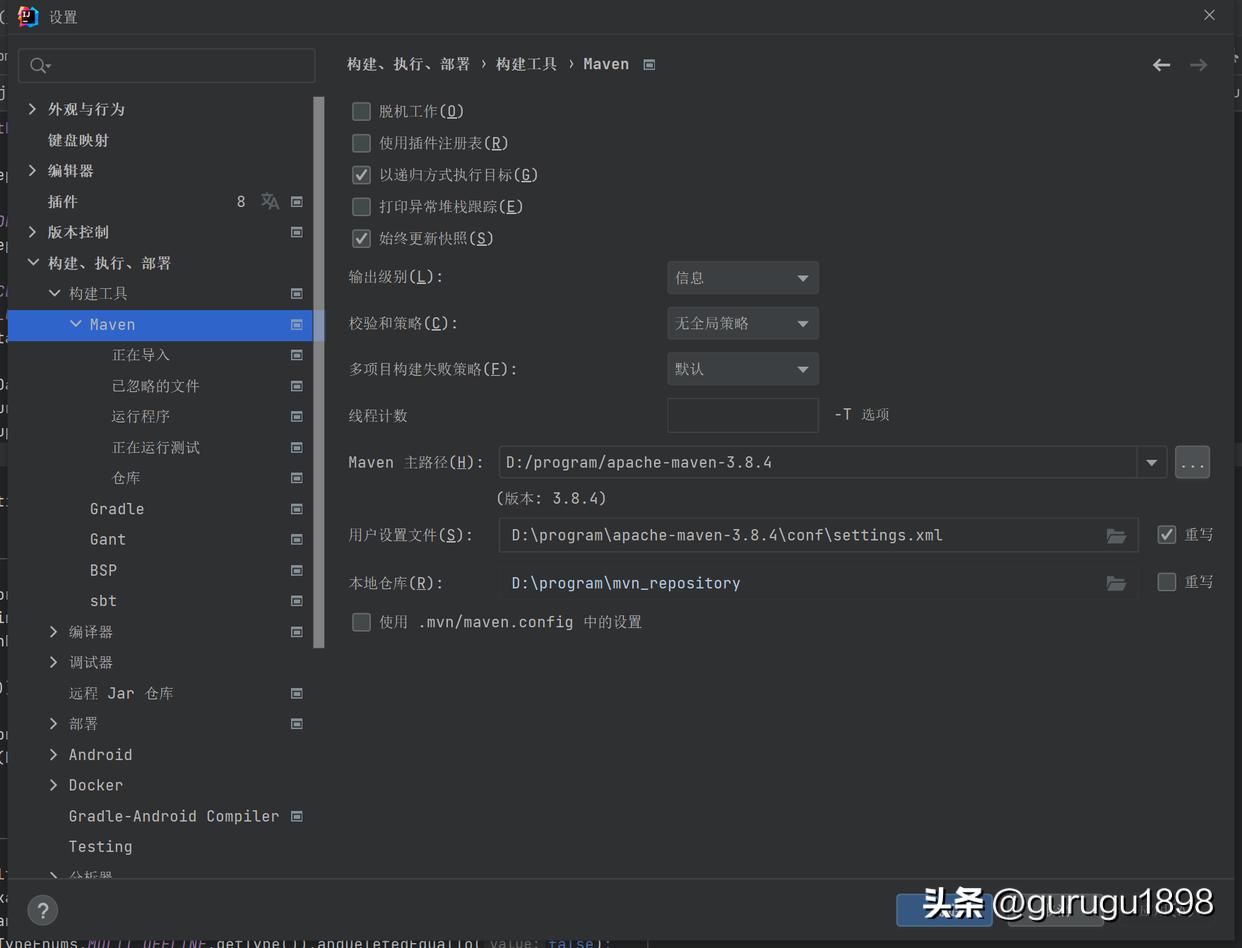
Task: Uncheck 以递归方式执行目标 option
Action: [x=361, y=174]
